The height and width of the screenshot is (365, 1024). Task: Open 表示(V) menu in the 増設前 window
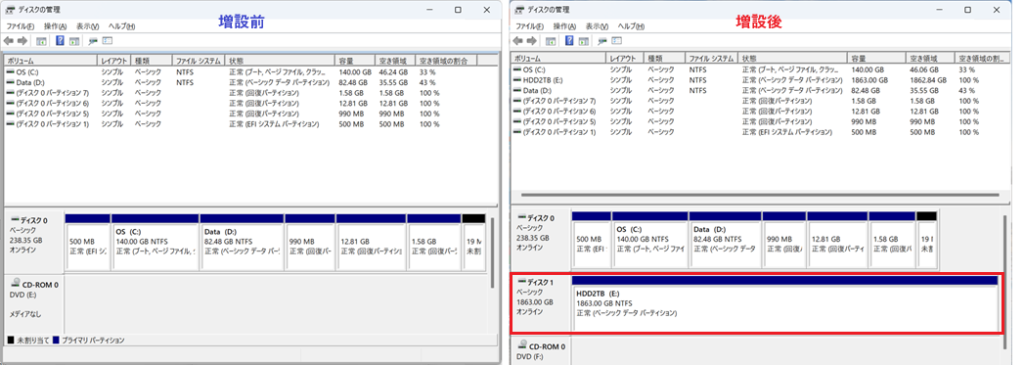pyautogui.click(x=88, y=26)
